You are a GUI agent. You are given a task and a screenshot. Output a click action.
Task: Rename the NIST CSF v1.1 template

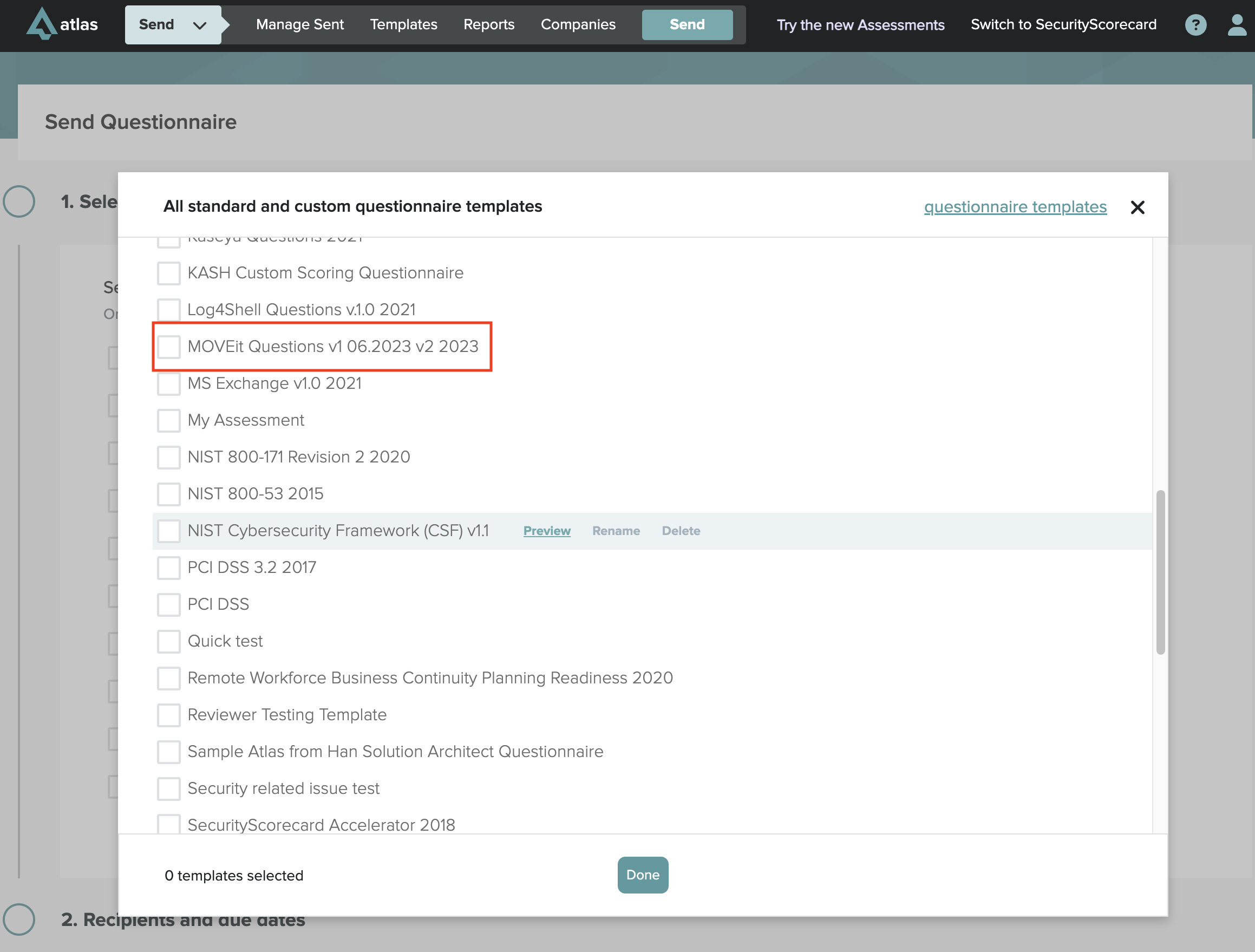[616, 531]
